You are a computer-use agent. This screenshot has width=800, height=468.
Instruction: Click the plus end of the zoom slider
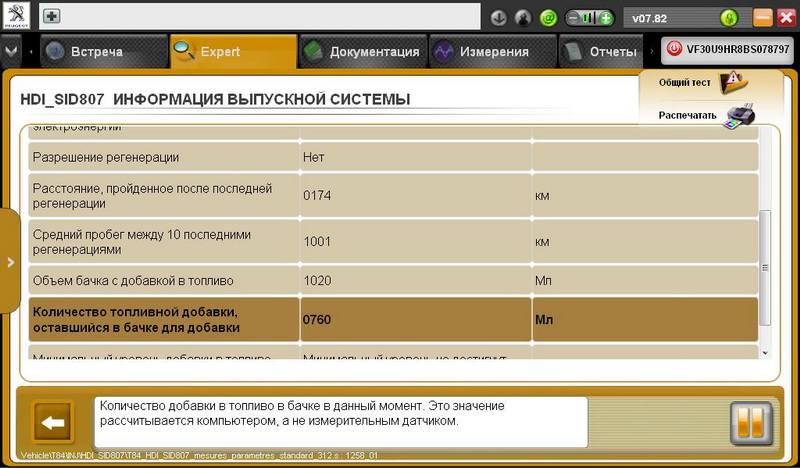click(x=605, y=18)
